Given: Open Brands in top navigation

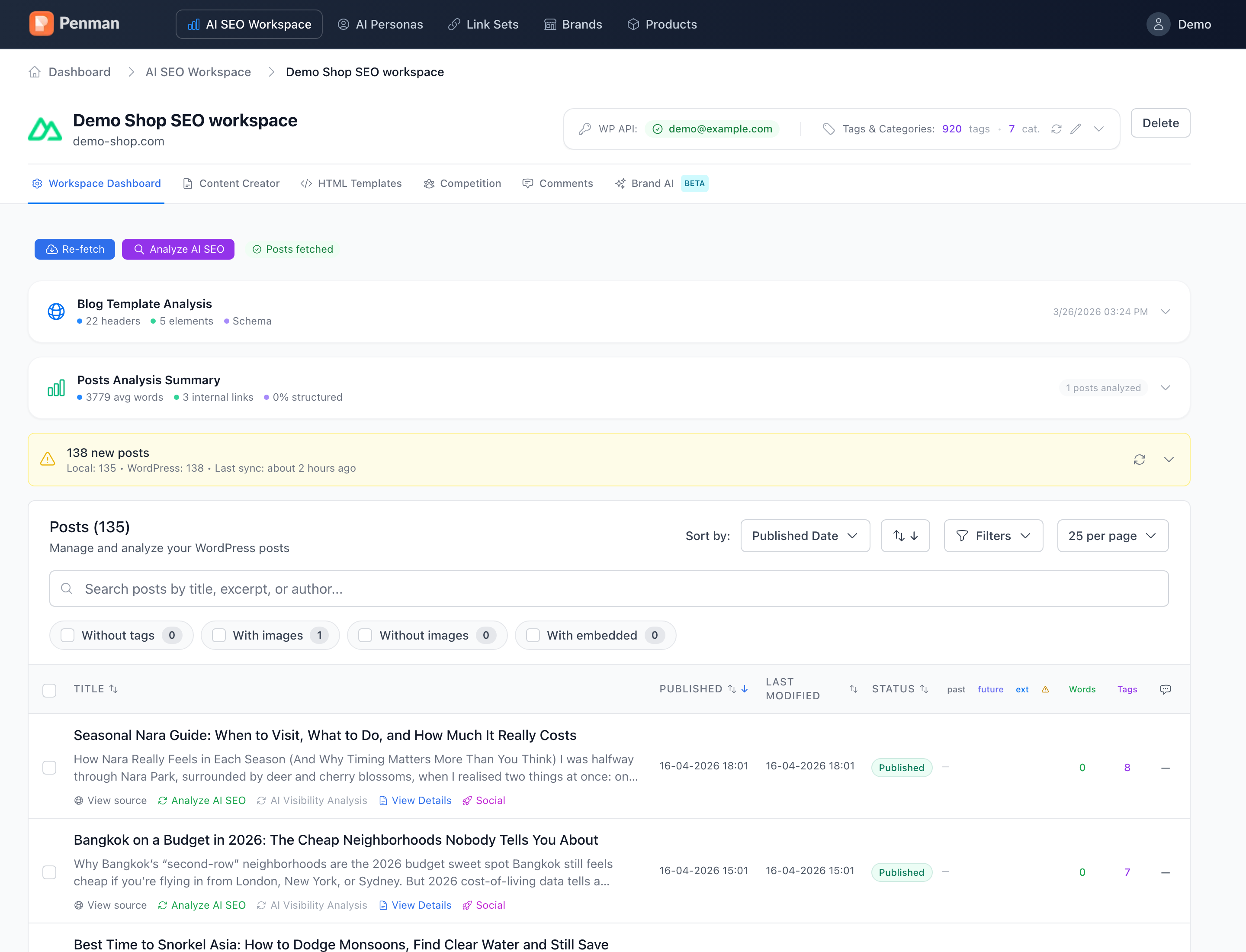Looking at the screenshot, I should point(573,24).
